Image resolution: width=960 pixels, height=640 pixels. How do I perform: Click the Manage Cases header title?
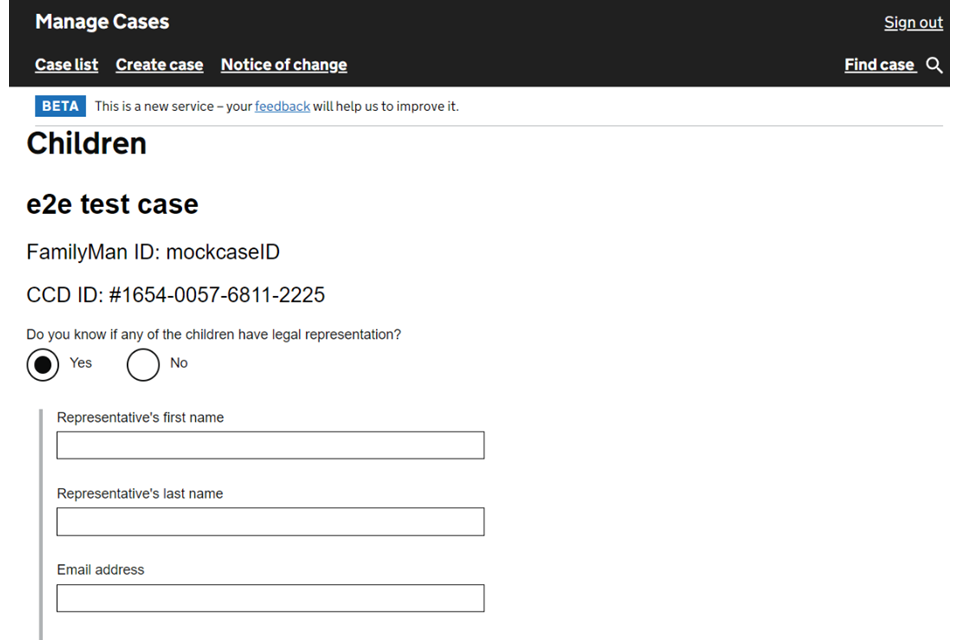[x=102, y=22]
